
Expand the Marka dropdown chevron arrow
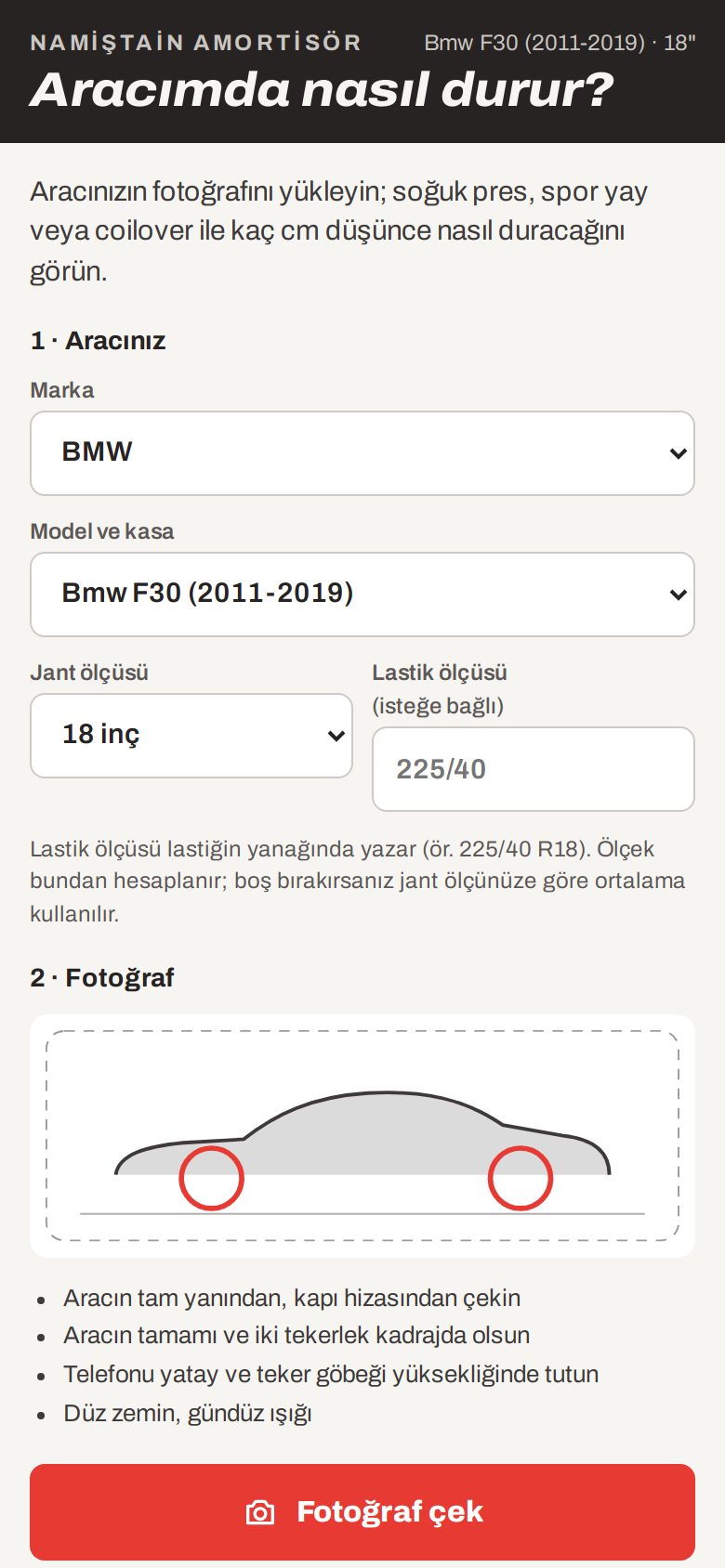[x=679, y=453]
